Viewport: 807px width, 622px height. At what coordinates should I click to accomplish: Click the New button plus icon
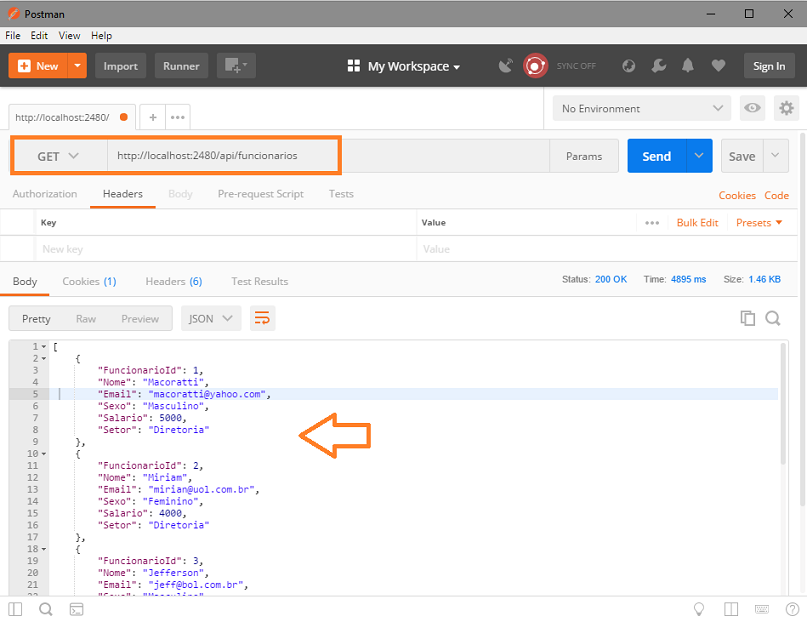[24, 66]
